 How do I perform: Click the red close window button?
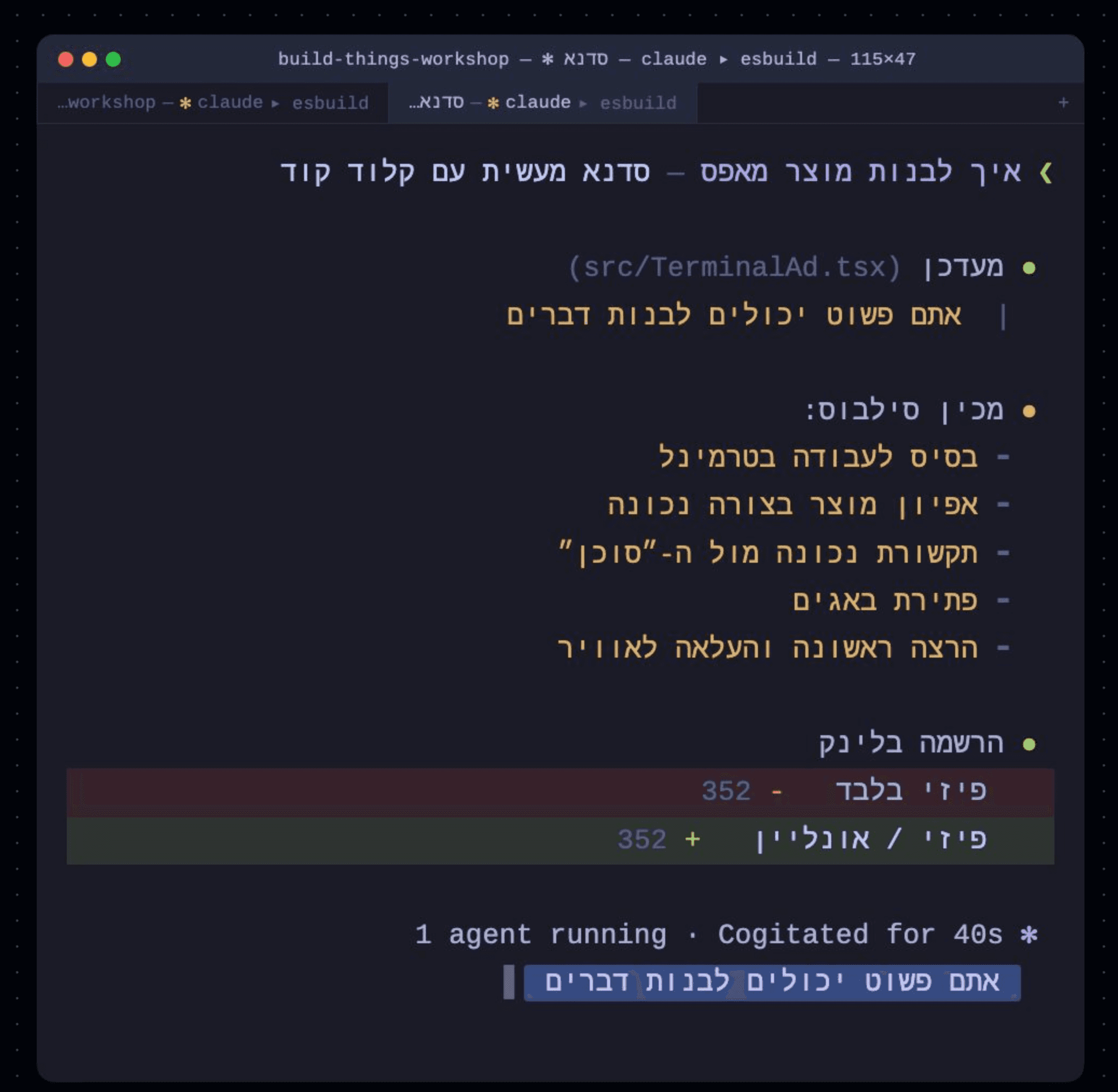click(x=66, y=59)
